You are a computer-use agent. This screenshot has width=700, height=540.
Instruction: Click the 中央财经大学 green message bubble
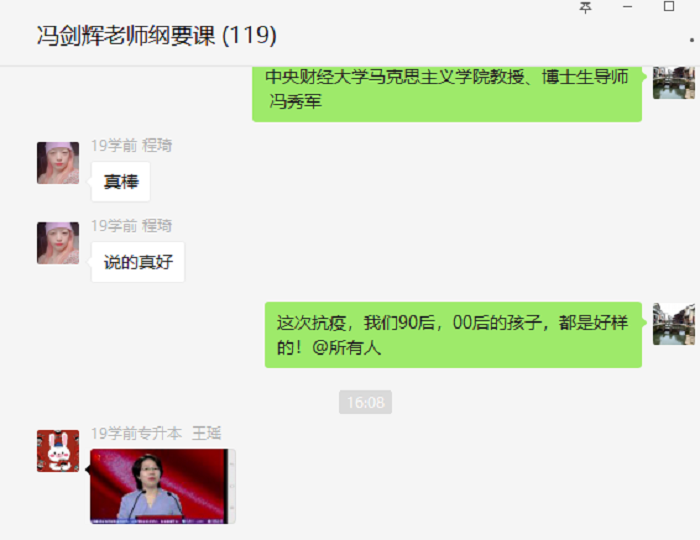click(x=447, y=94)
